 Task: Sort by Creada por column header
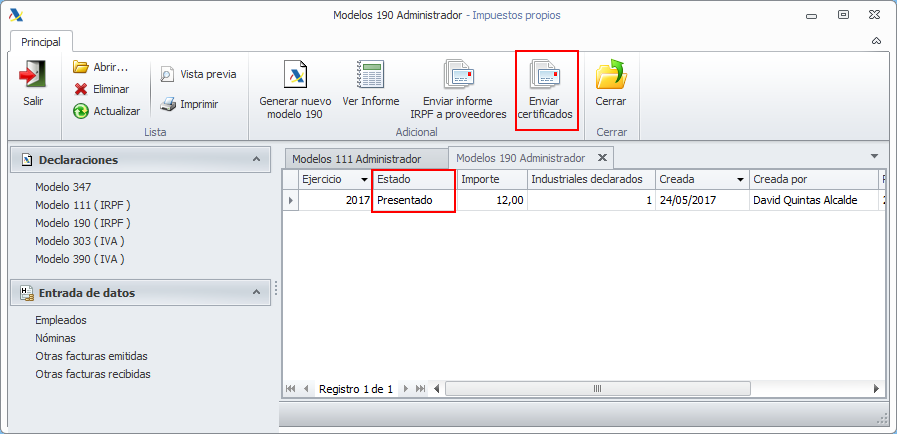coord(813,180)
